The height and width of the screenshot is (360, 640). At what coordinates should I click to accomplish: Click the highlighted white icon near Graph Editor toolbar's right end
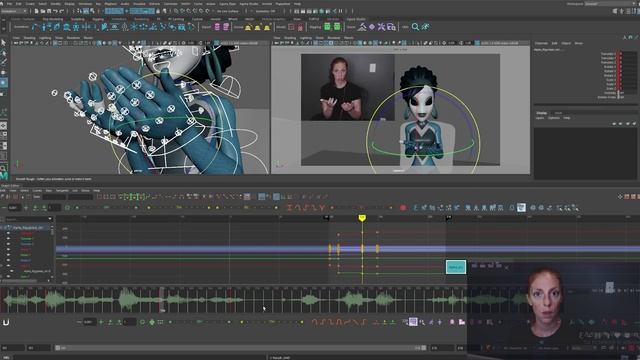pyautogui.click(x=521, y=208)
